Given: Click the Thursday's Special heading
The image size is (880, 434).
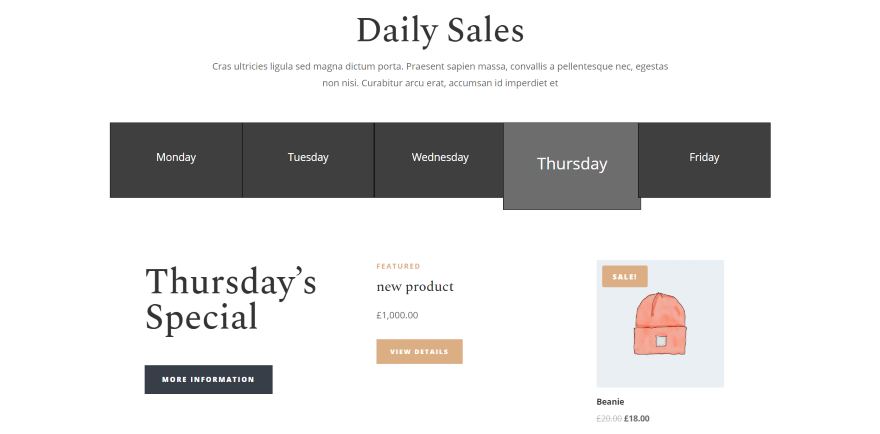Looking at the screenshot, I should (x=230, y=299).
